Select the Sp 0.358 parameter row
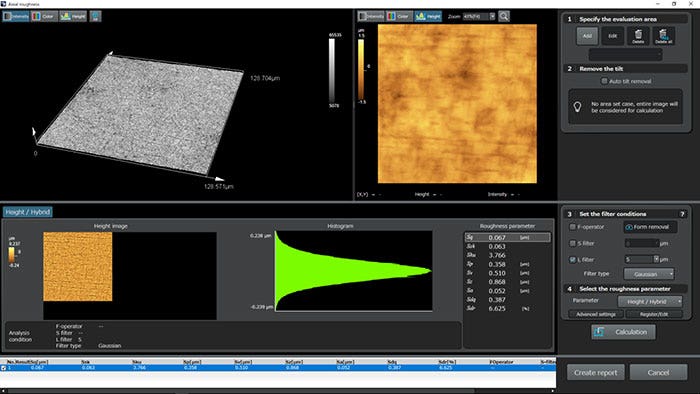This screenshot has height=394, width=700. (x=507, y=264)
